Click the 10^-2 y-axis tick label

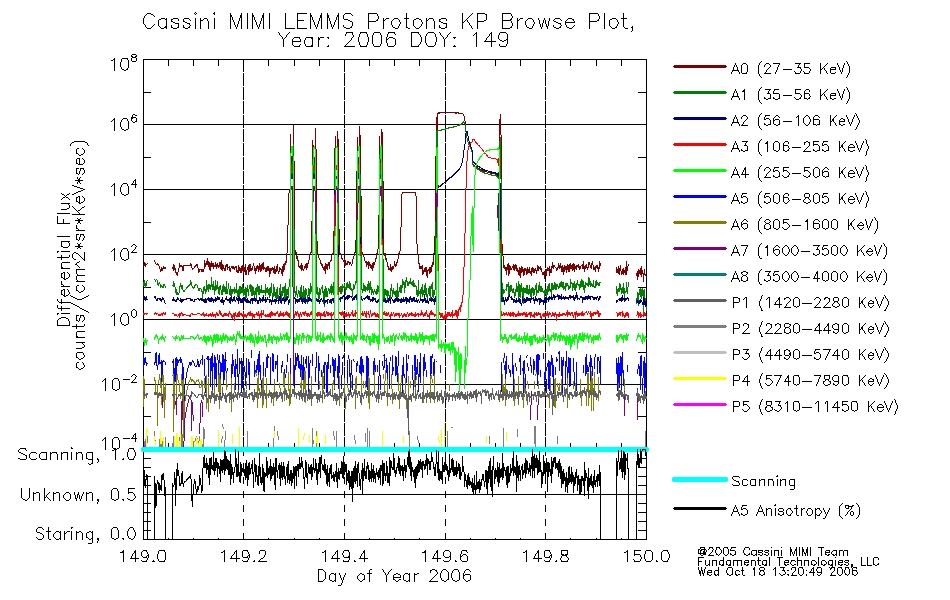coord(119,384)
